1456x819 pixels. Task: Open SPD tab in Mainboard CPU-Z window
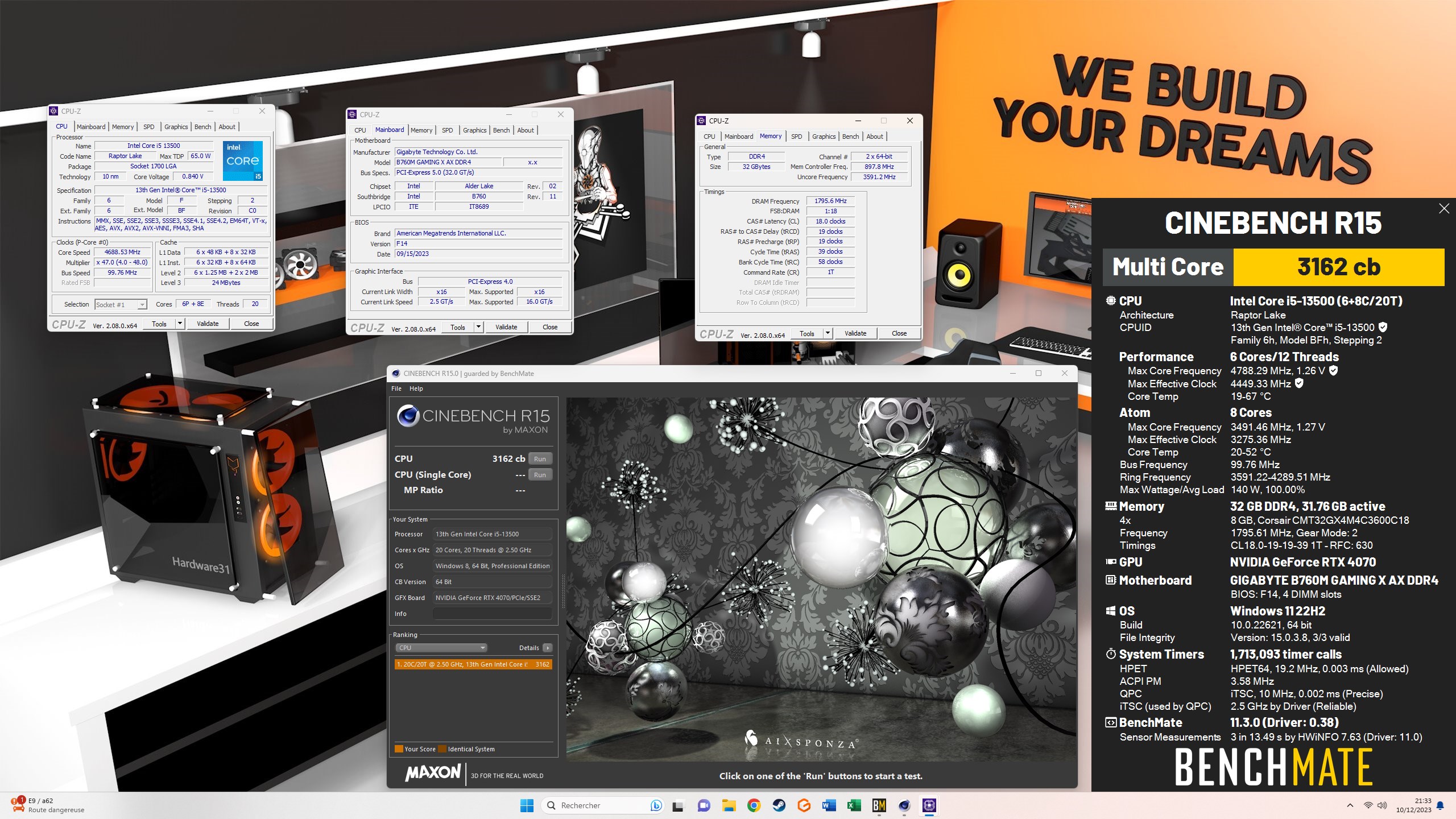tap(448, 130)
